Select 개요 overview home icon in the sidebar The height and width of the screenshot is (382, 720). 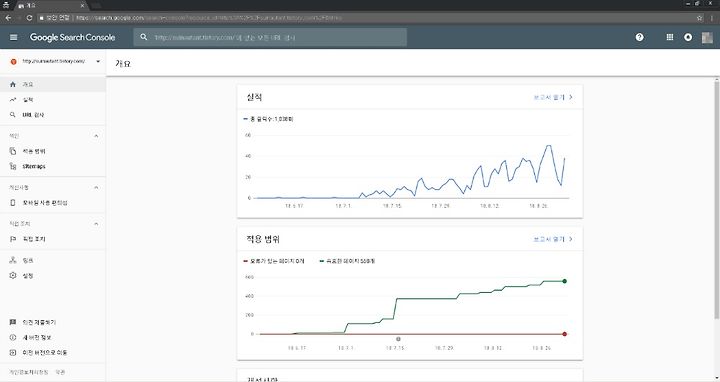[13, 84]
